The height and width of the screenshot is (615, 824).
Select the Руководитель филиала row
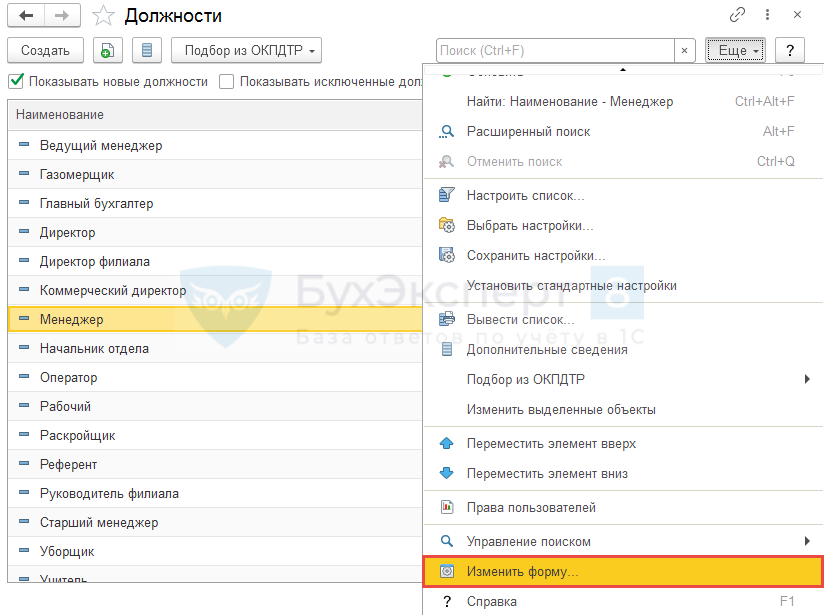(215, 493)
